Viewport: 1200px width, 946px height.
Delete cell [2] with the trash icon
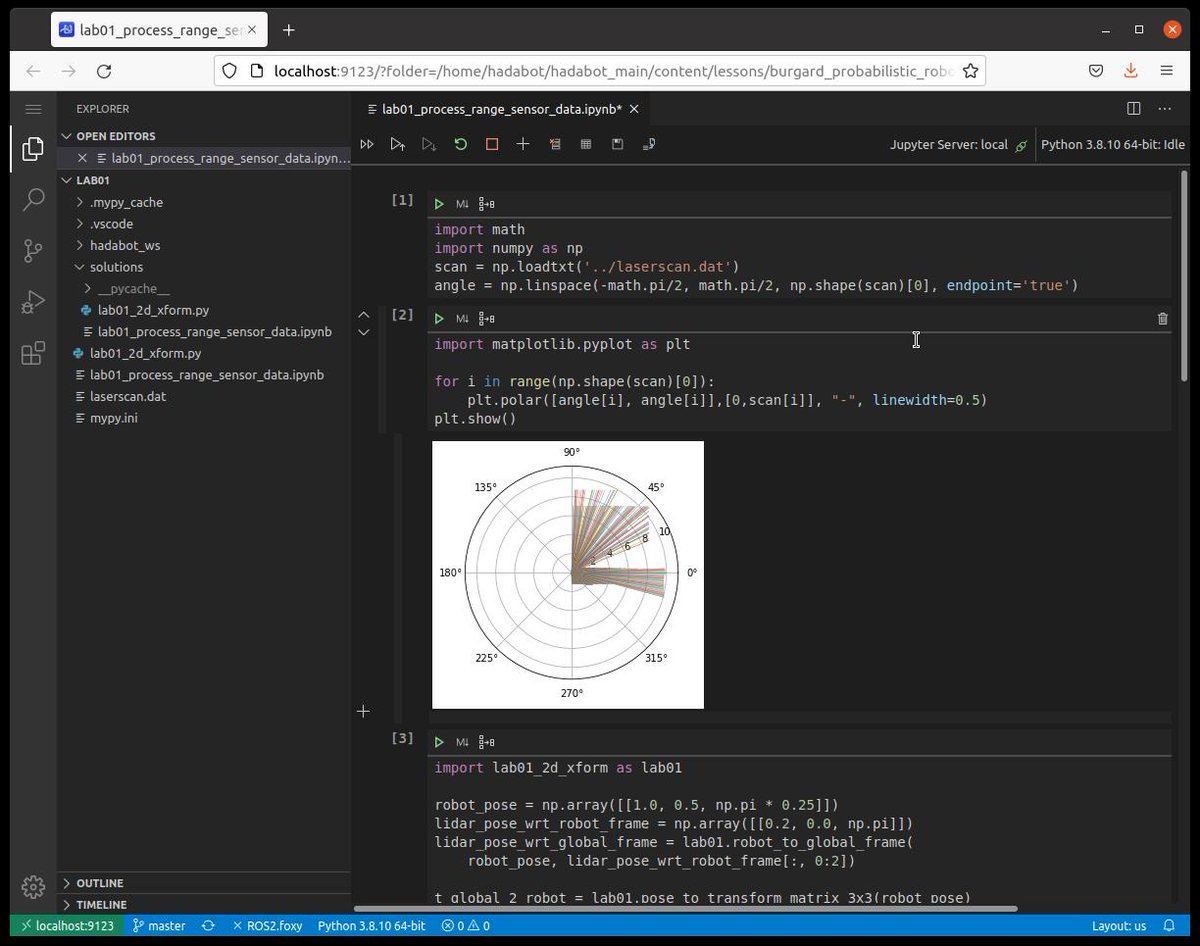point(1162,319)
